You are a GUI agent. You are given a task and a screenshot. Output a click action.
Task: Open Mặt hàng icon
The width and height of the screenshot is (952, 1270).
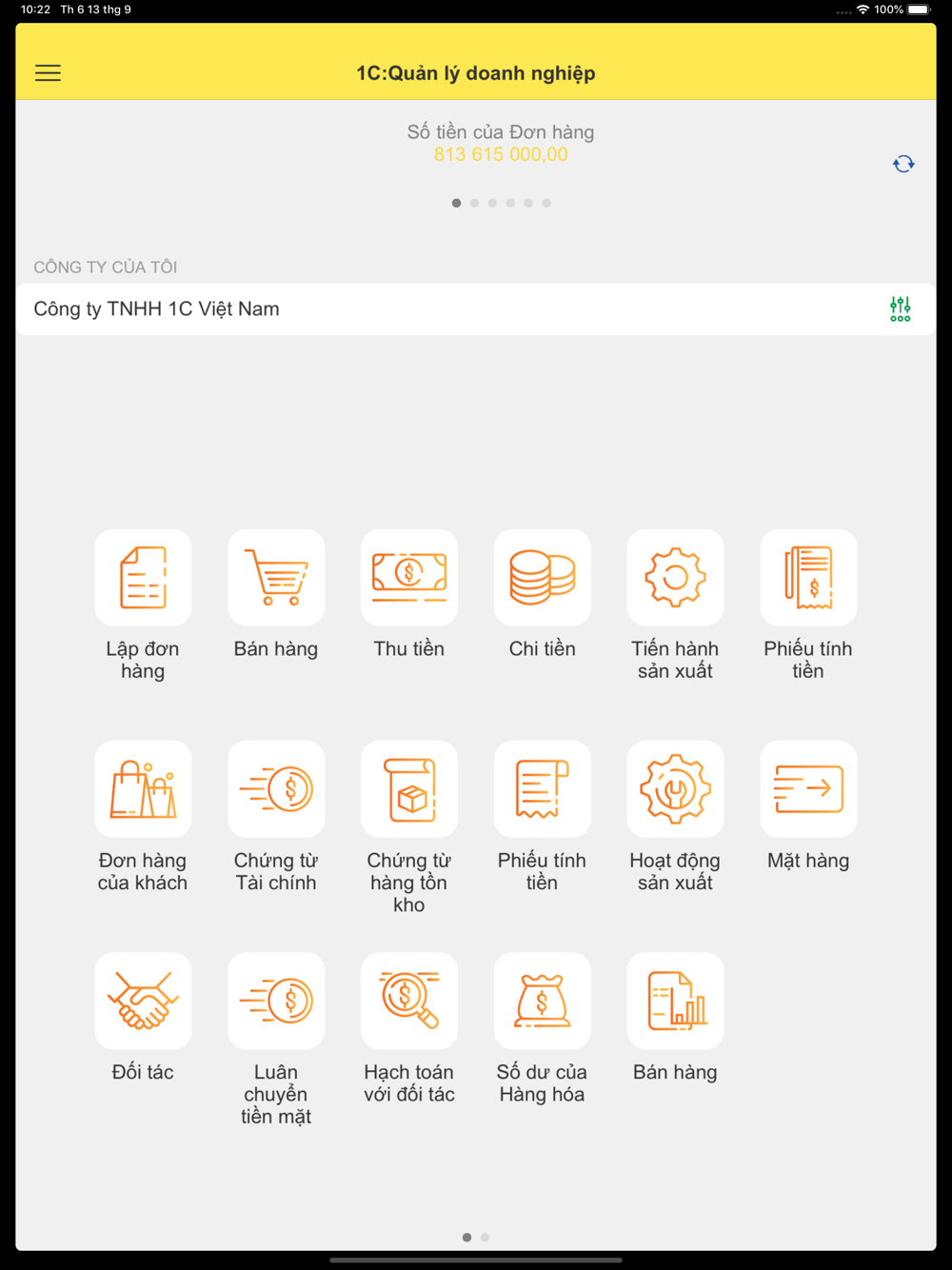click(x=808, y=789)
